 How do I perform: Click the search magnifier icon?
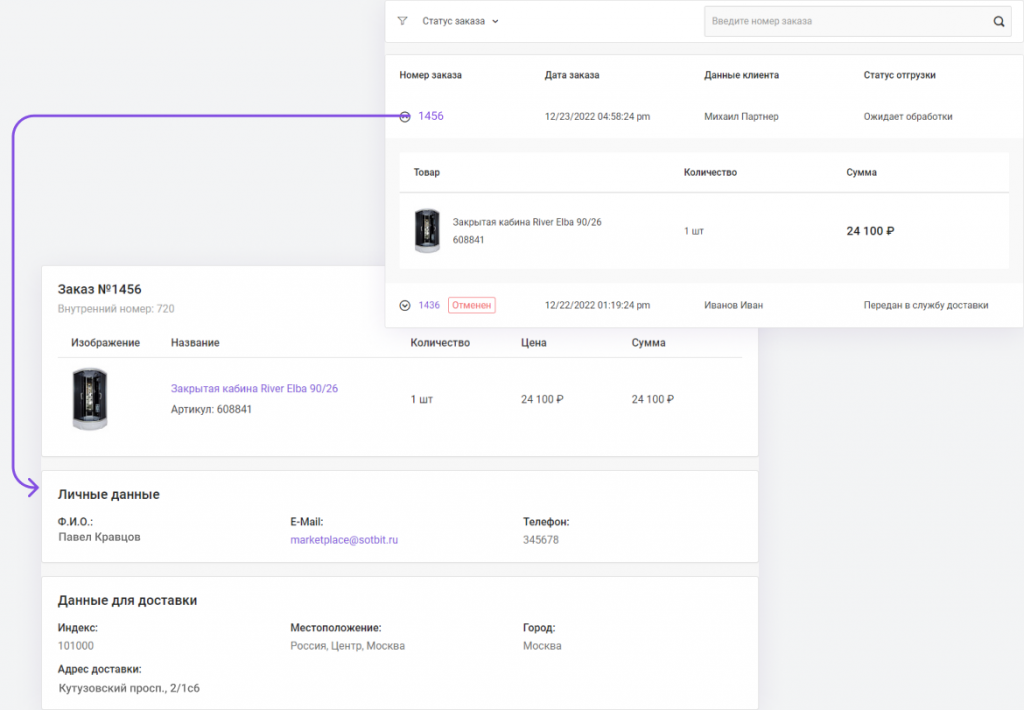click(x=999, y=22)
